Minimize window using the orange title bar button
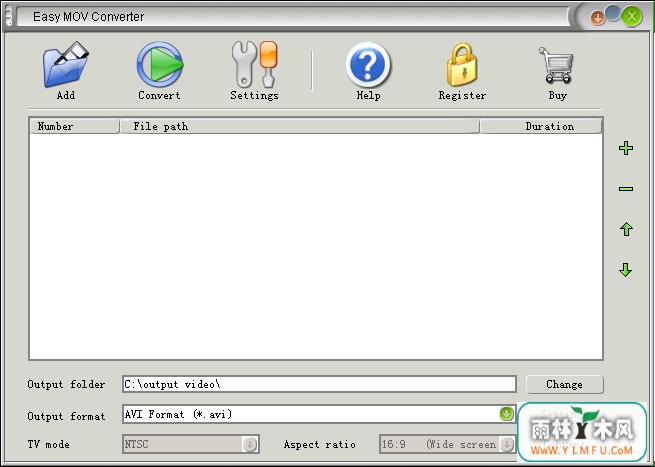The height and width of the screenshot is (467, 655). coord(598,18)
